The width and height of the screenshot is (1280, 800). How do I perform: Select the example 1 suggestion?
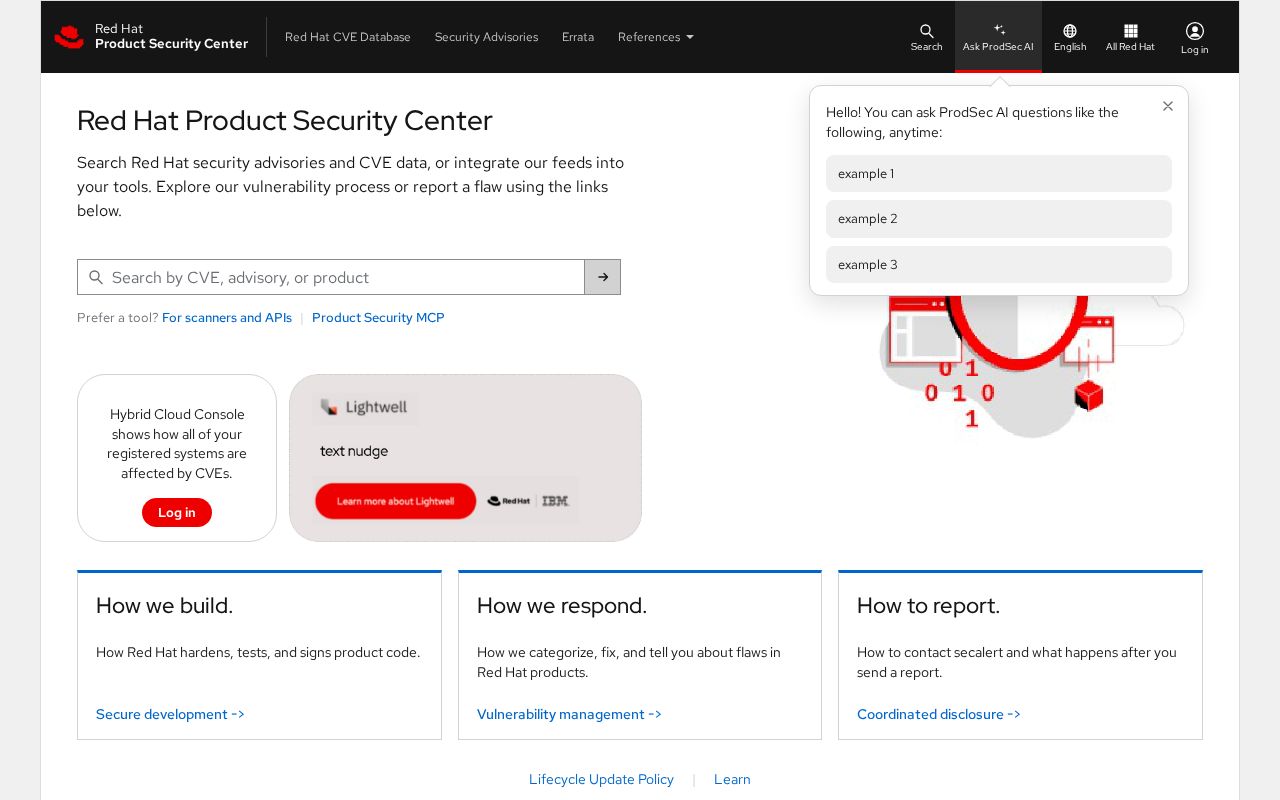point(999,173)
